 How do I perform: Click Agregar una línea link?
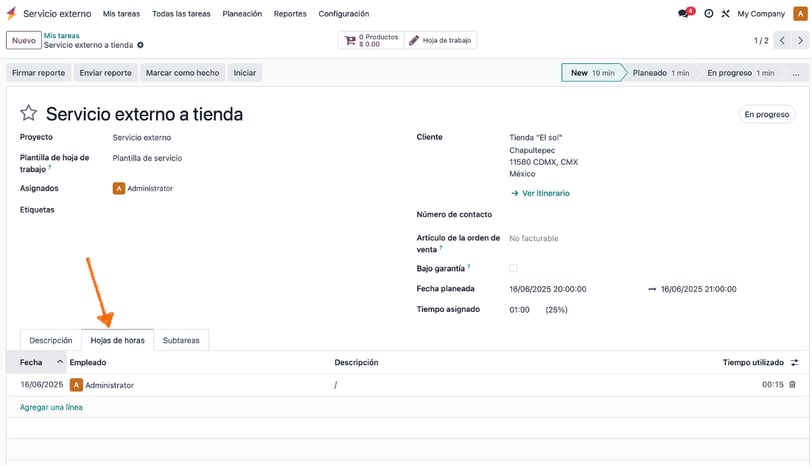(51, 407)
